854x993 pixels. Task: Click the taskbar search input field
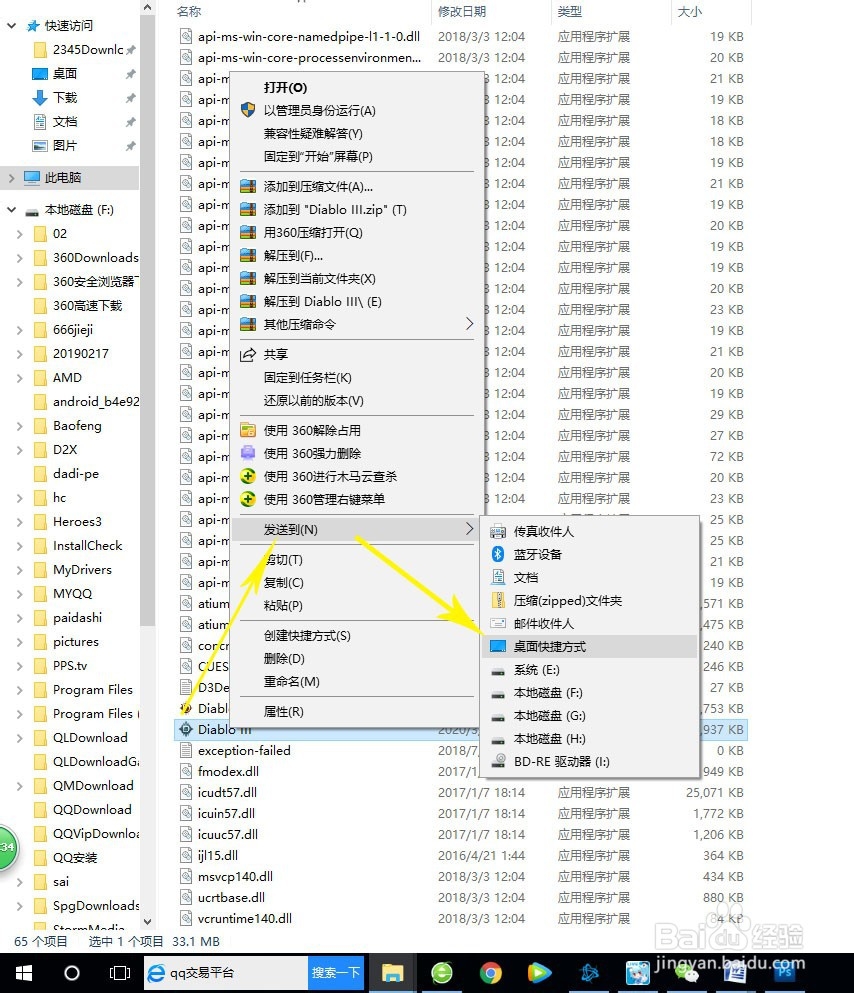coord(227,973)
